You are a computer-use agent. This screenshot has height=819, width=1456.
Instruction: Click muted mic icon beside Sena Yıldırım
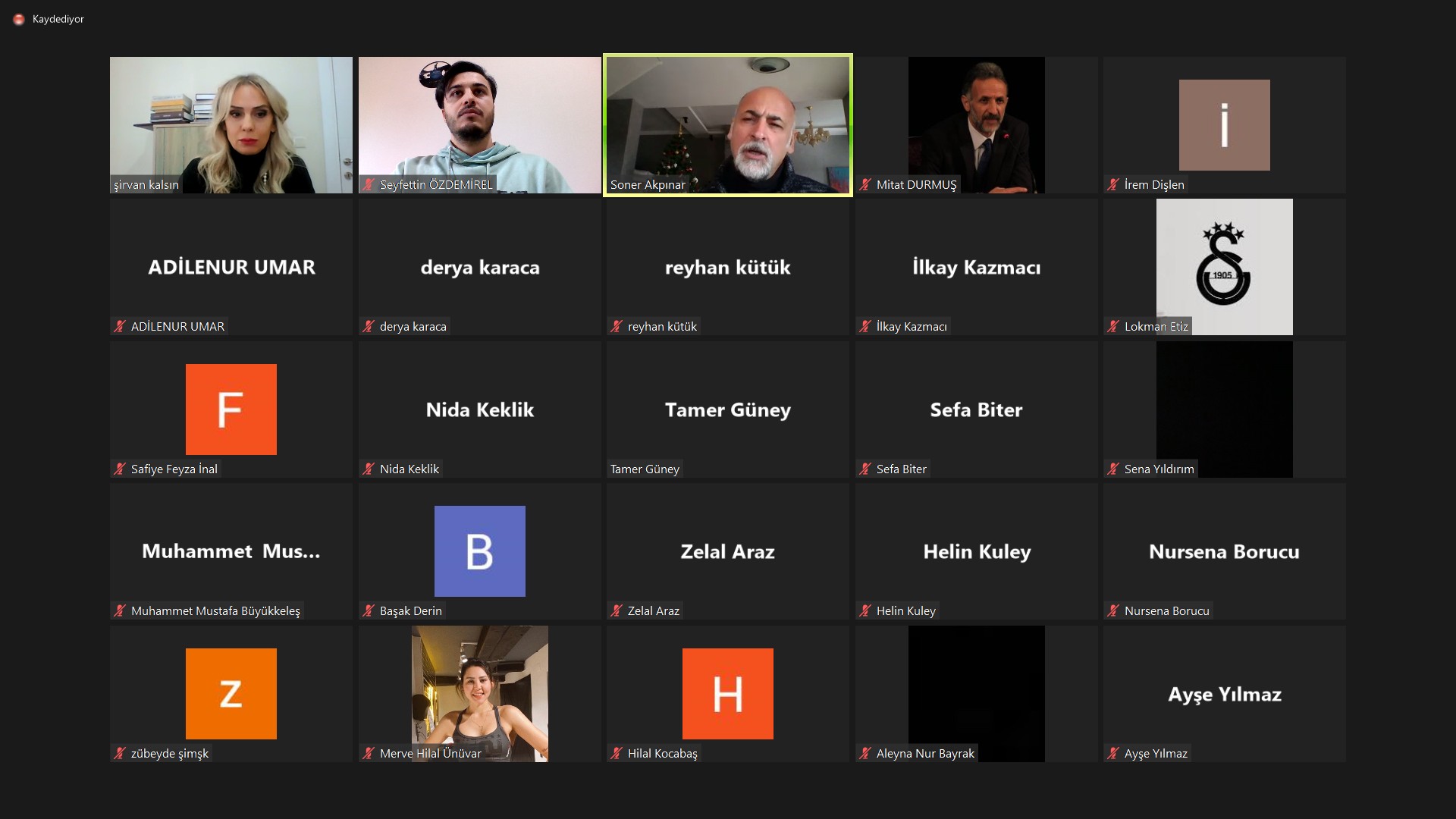1113,469
